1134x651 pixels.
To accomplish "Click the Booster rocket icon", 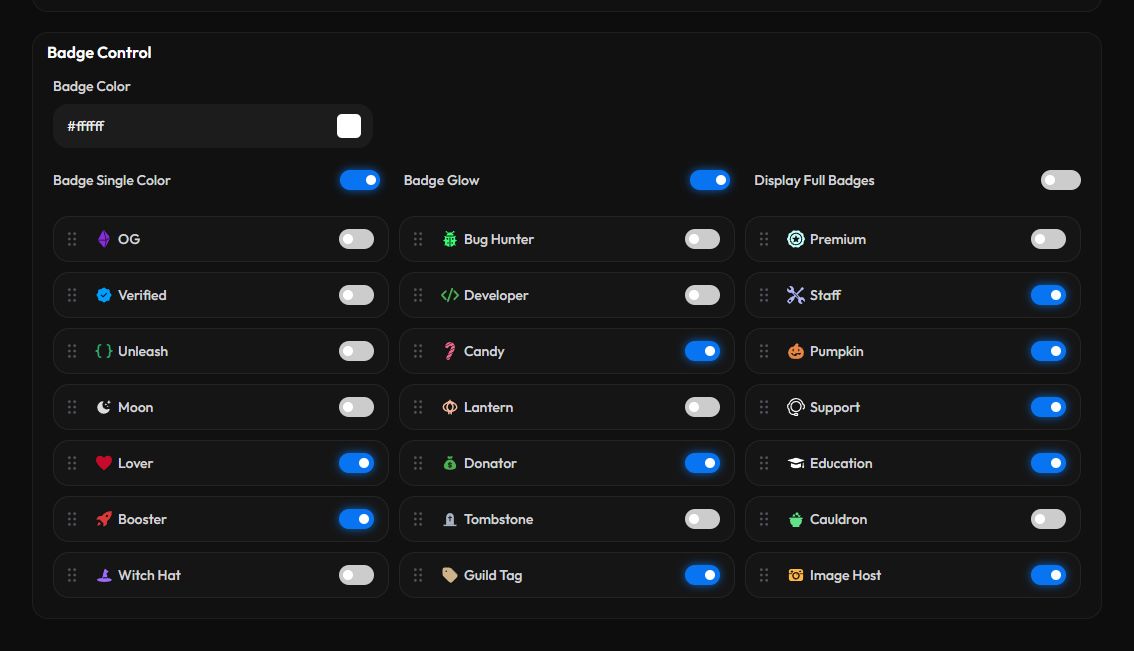I will click(x=103, y=519).
